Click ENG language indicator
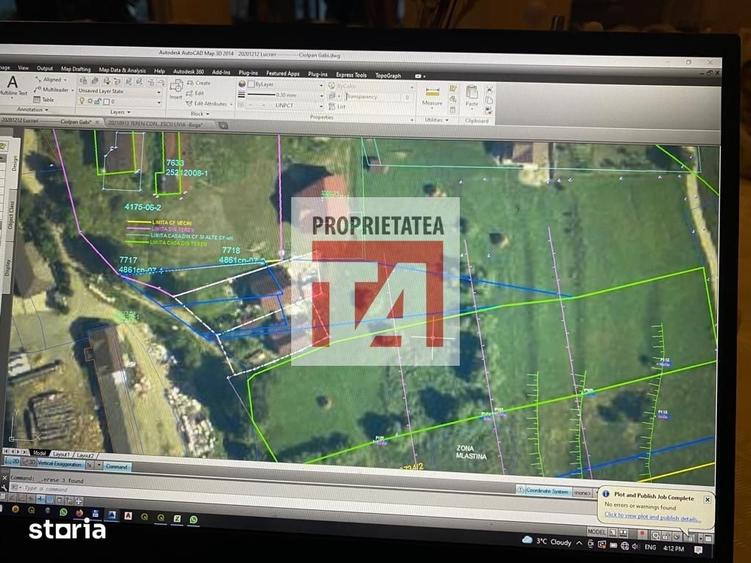The width and height of the screenshot is (751, 563). (650, 547)
